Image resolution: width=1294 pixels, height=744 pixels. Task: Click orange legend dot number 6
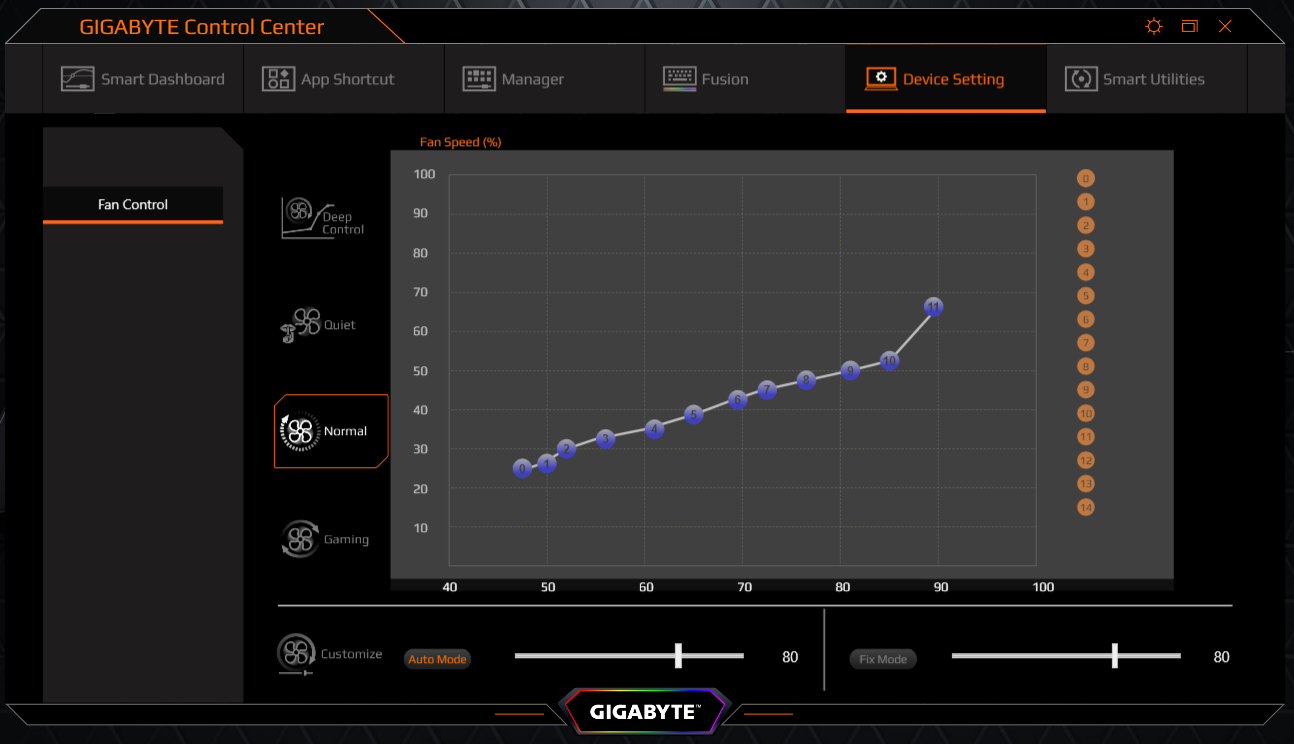pos(1086,320)
